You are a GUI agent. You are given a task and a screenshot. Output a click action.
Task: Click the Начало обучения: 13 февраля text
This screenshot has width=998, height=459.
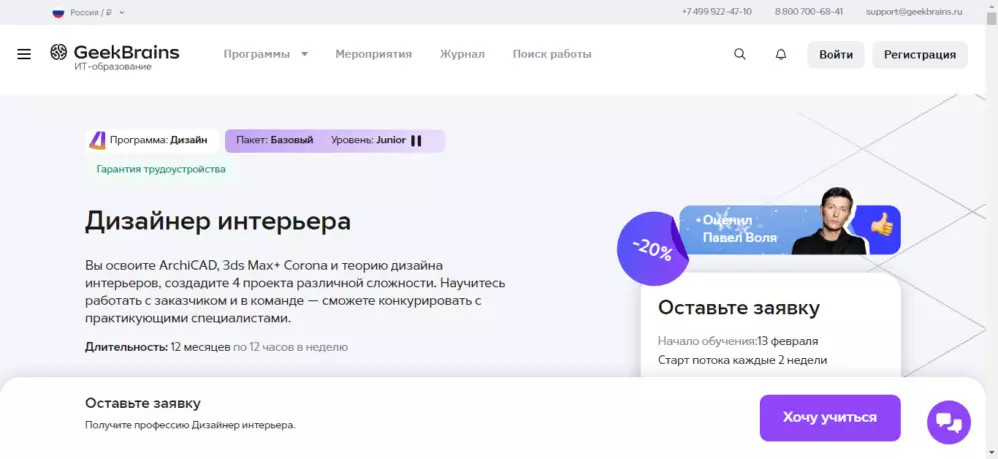point(738,341)
